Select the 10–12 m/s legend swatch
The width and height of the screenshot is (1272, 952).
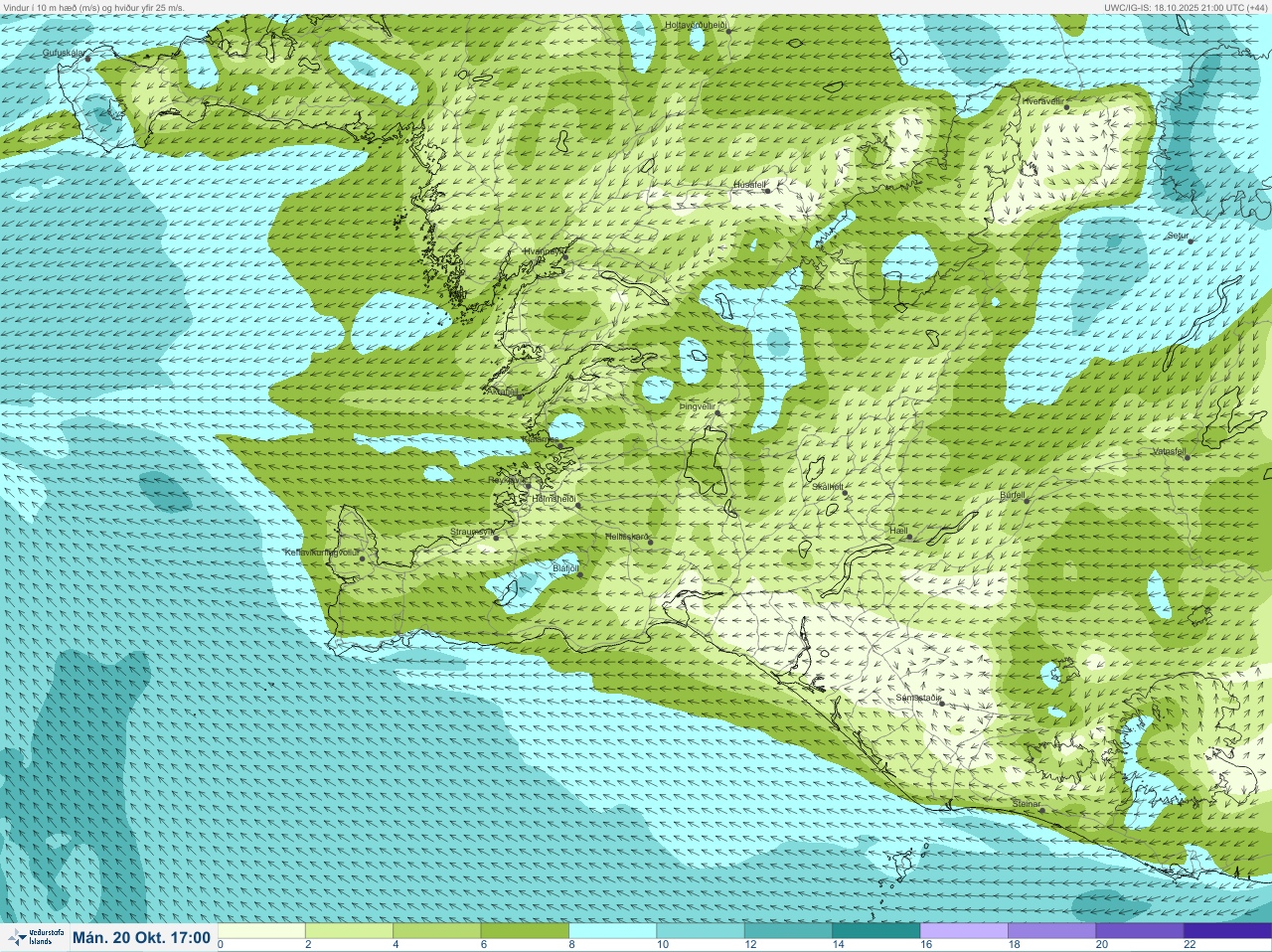pyautogui.click(x=701, y=931)
